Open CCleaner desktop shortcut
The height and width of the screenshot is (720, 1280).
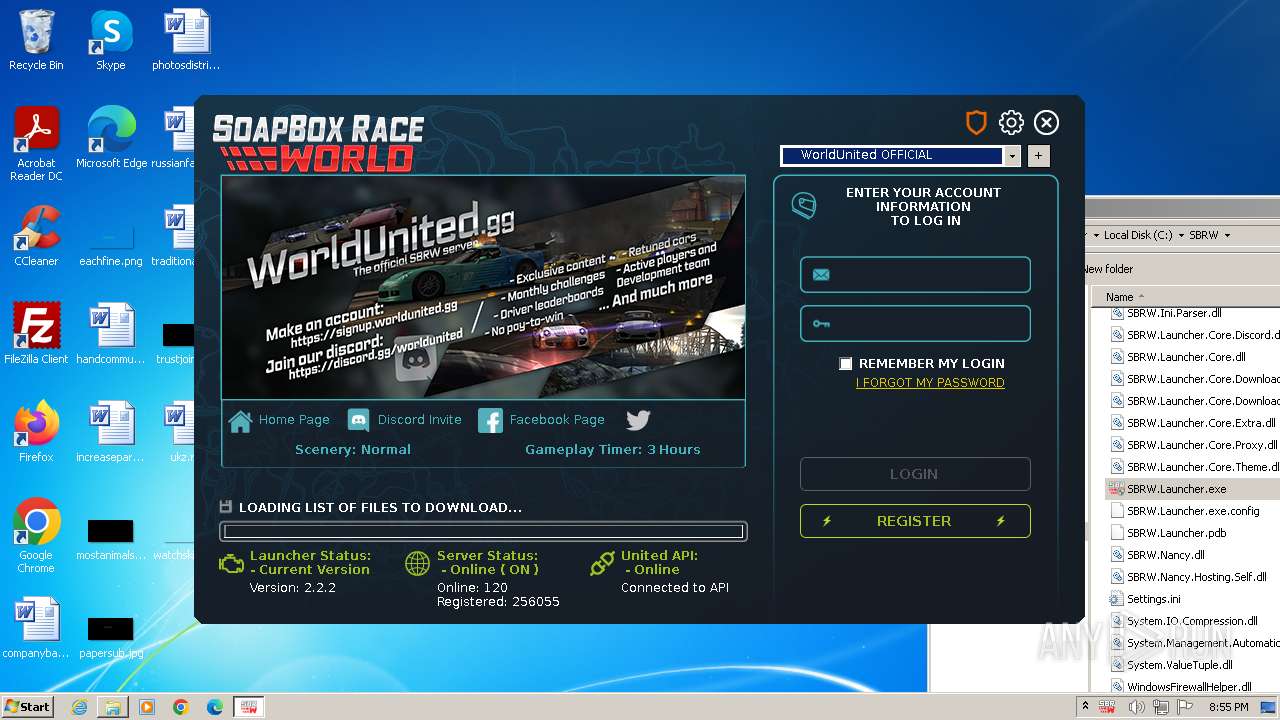point(36,235)
